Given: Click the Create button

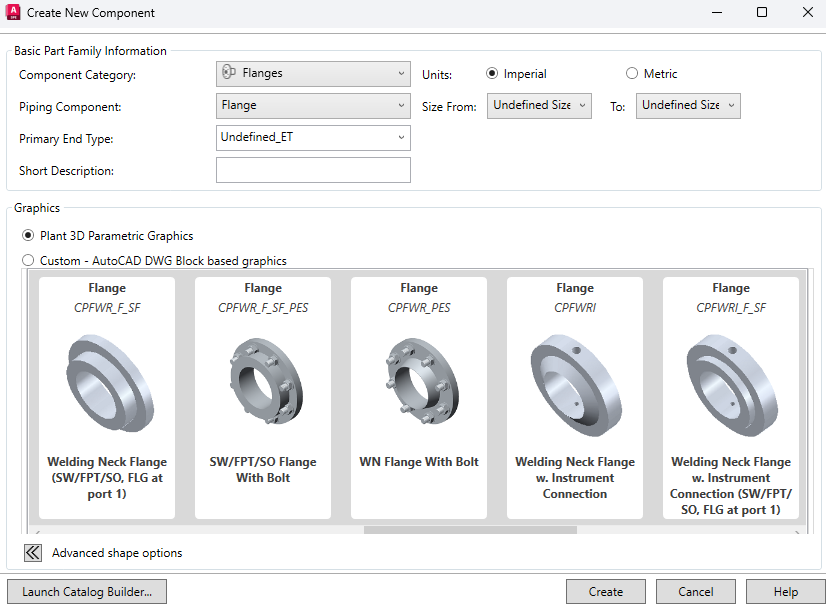Looking at the screenshot, I should [606, 592].
